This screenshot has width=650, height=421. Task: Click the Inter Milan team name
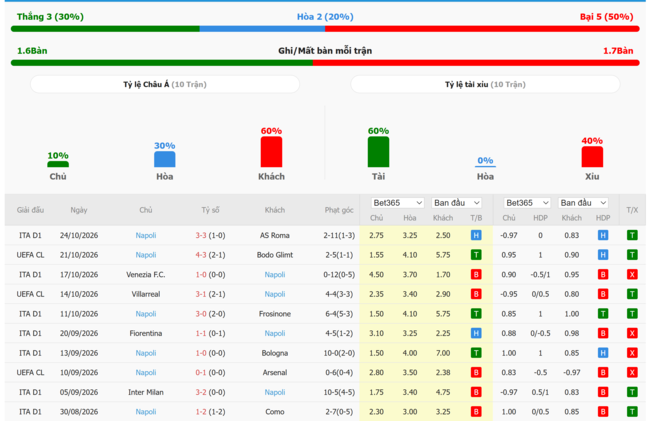tap(146, 392)
